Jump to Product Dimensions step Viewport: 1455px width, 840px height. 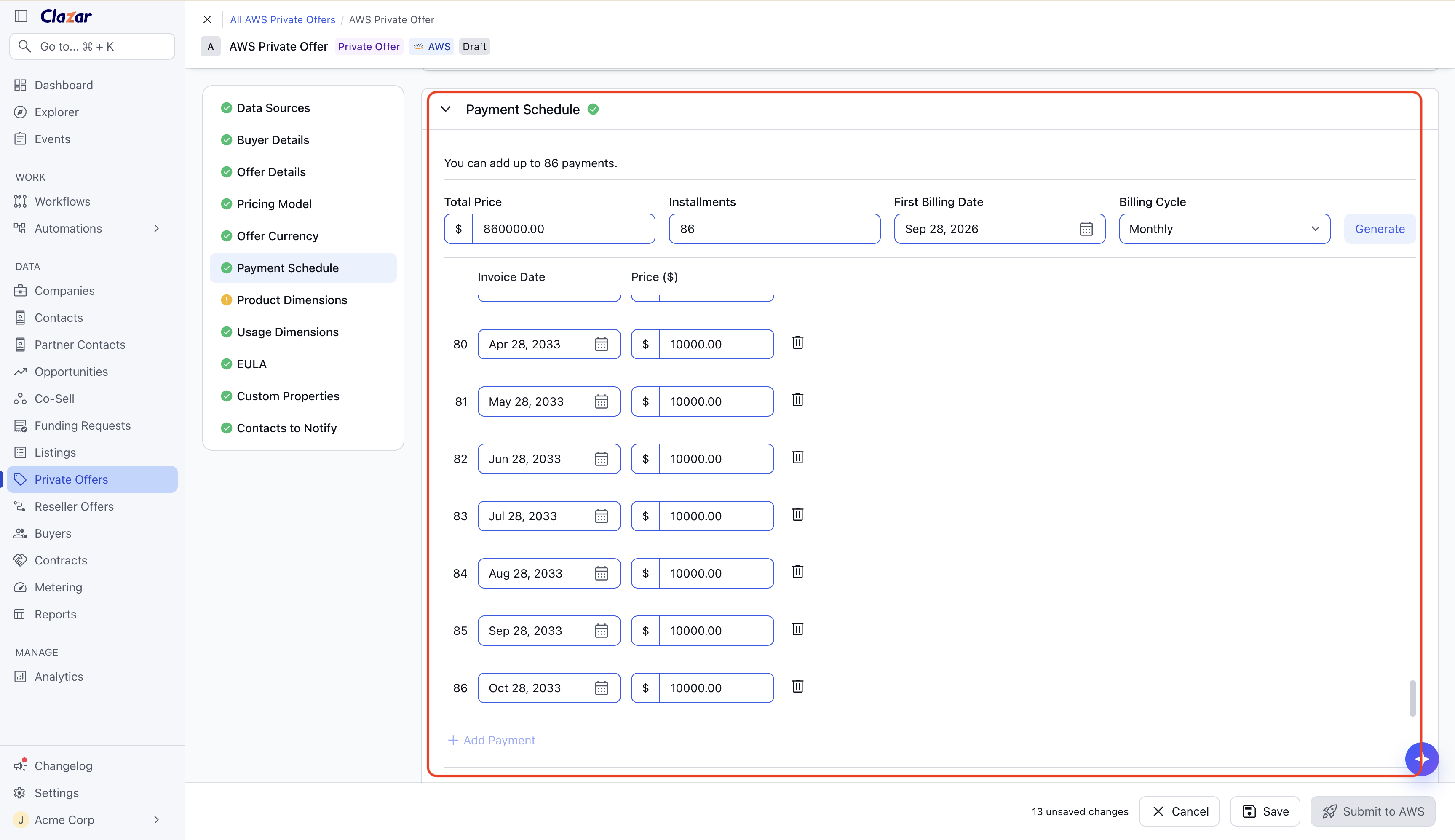tap(303, 300)
